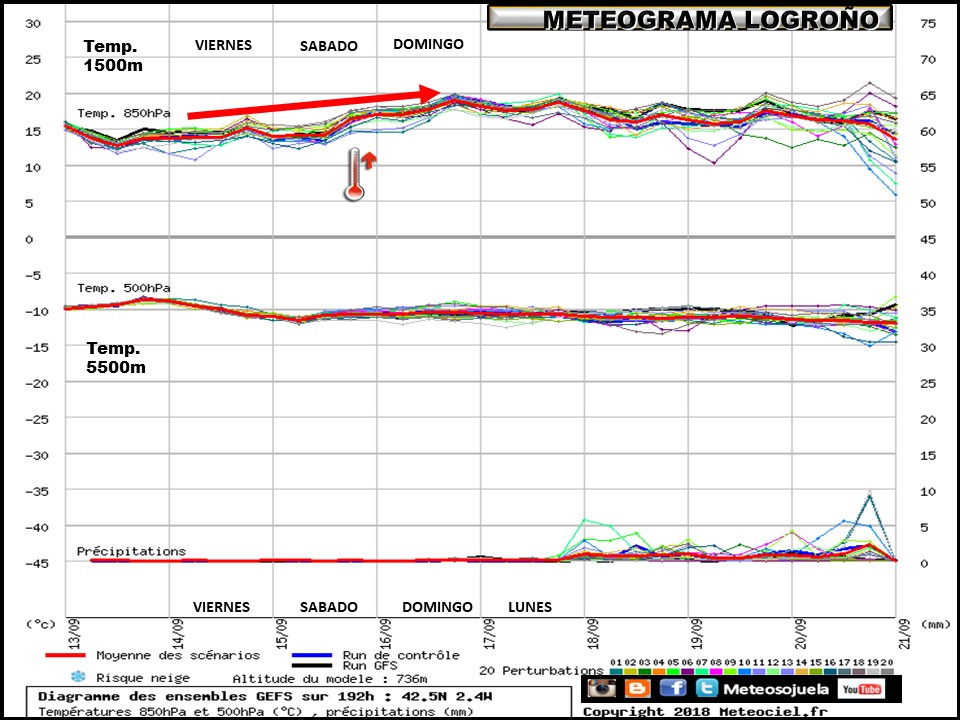Click the 16/09 date axis label

[x=386, y=634]
